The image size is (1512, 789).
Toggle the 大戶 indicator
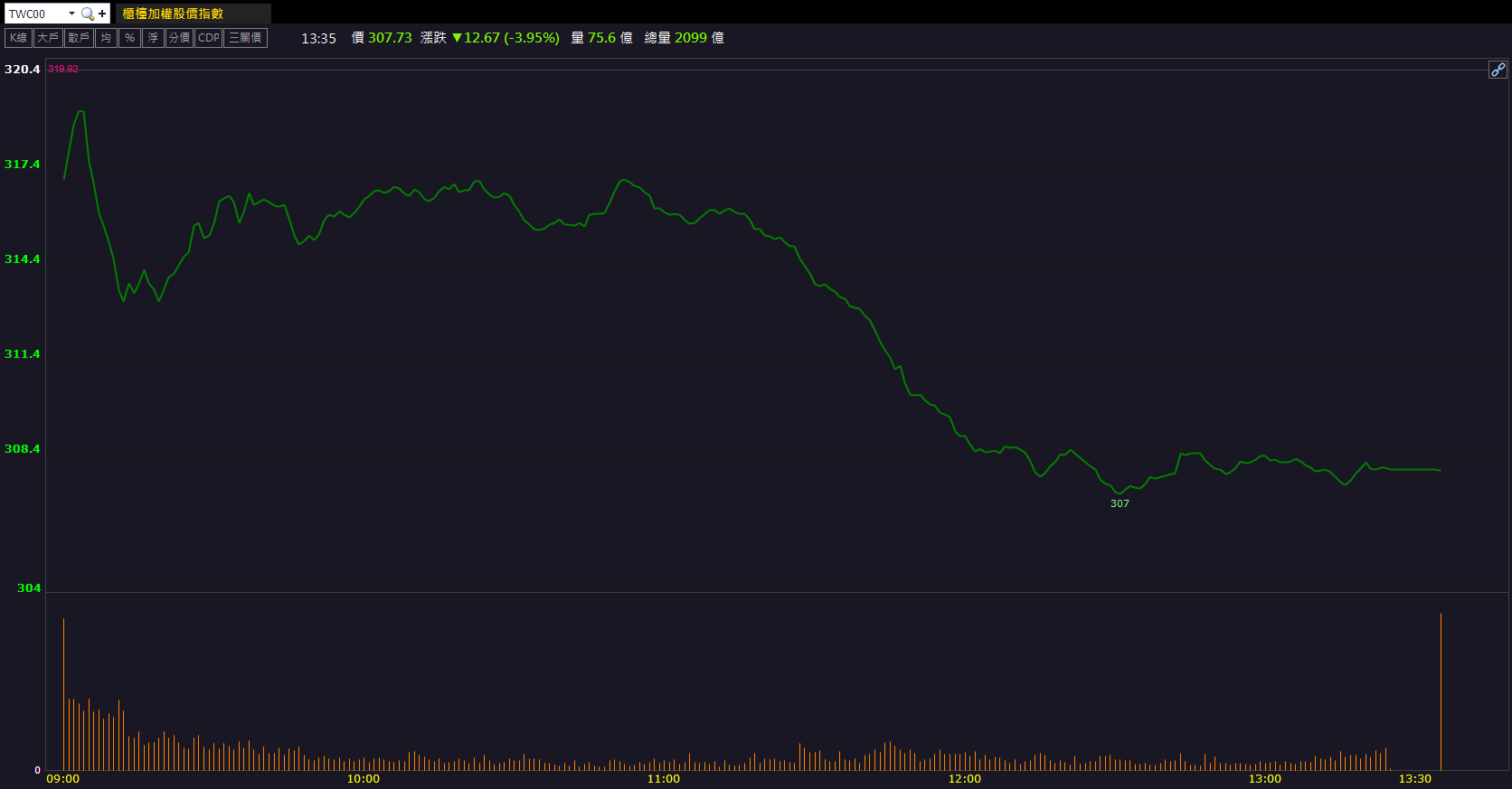tap(47, 38)
